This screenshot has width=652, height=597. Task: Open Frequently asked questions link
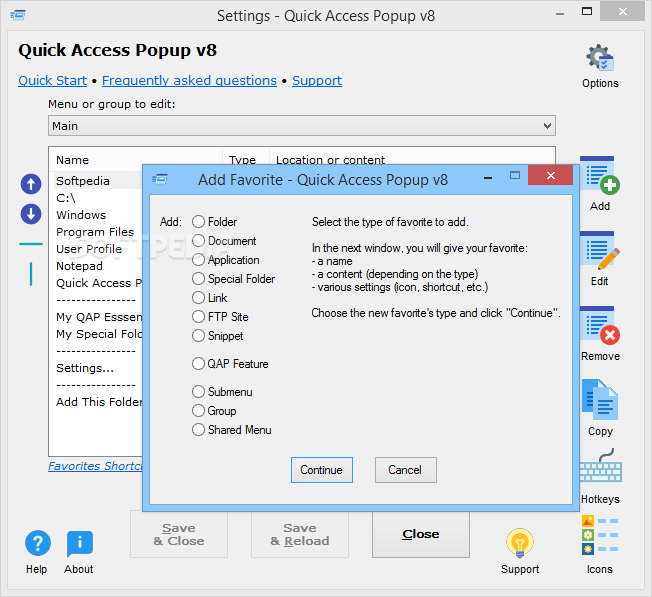[189, 80]
